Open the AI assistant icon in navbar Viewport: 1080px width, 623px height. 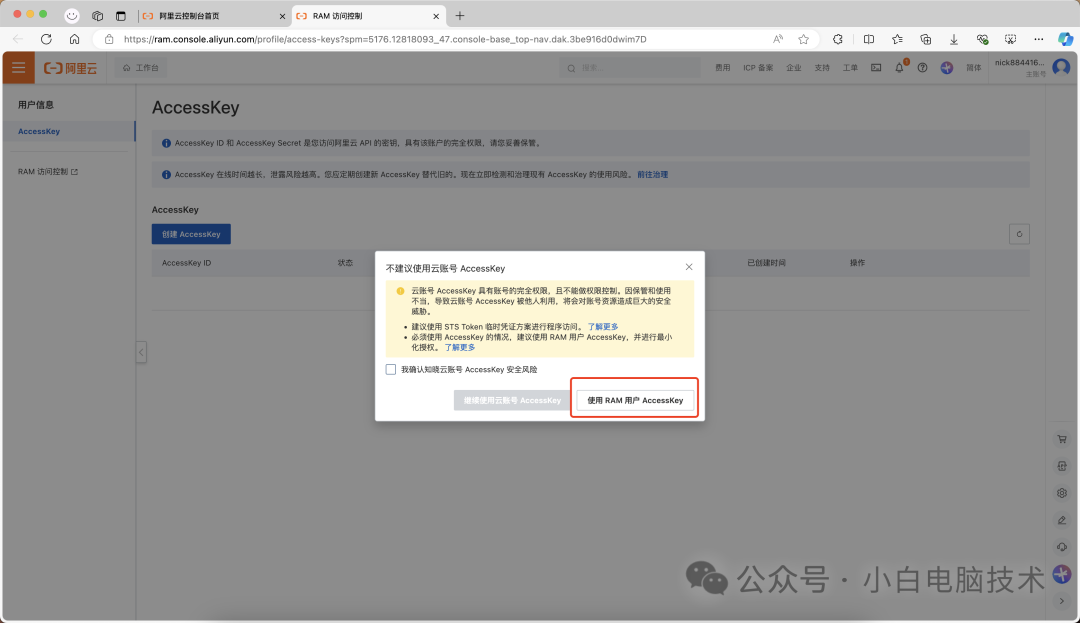(946, 67)
